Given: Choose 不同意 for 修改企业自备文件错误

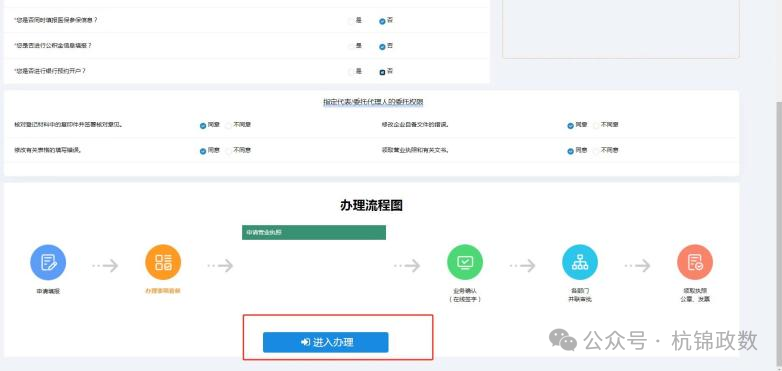Looking at the screenshot, I should [x=596, y=126].
